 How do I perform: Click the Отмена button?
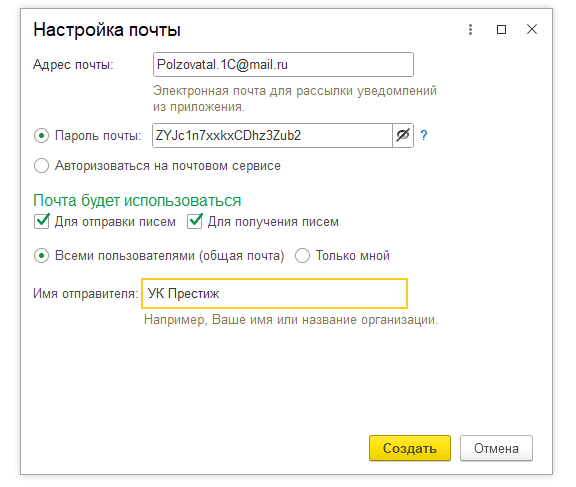pyautogui.click(x=496, y=448)
